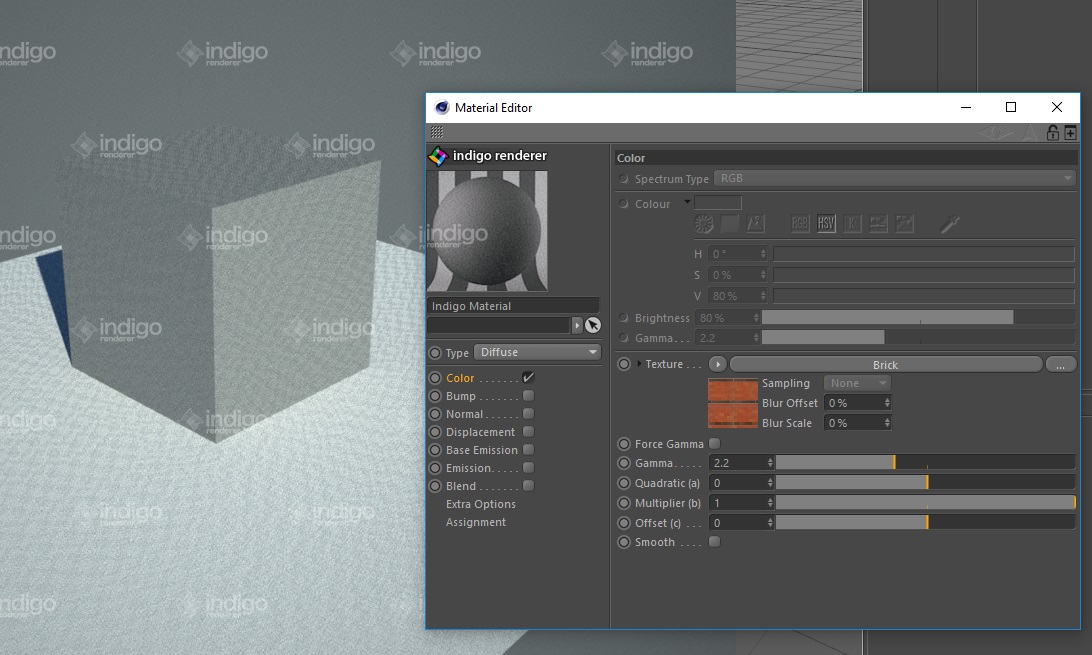This screenshot has height=655, width=1092.
Task: Click the texture browse ellipsis button
Action: click(1060, 365)
